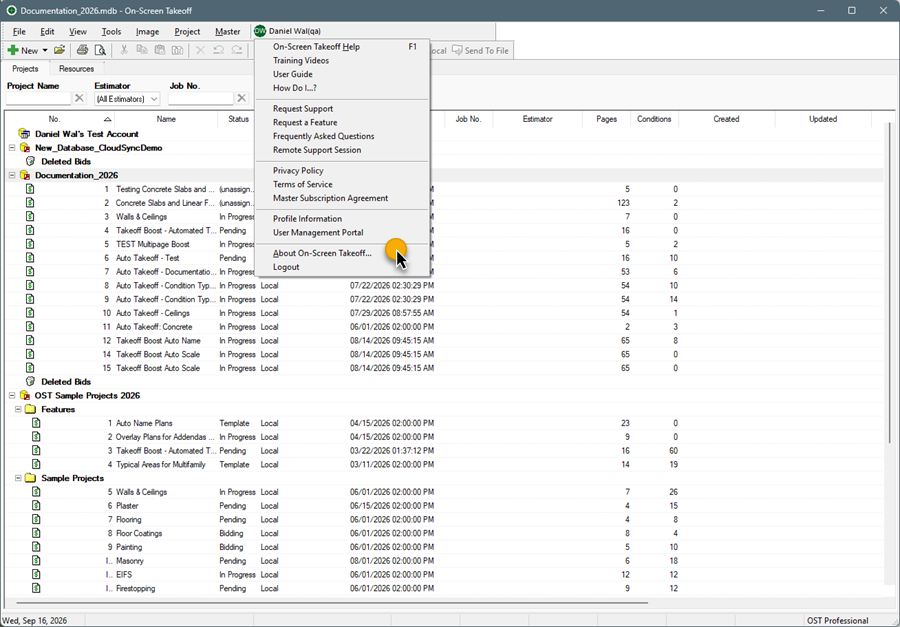
Task: Click the Sample Projects folder icon
Action: pyautogui.click(x=30, y=478)
